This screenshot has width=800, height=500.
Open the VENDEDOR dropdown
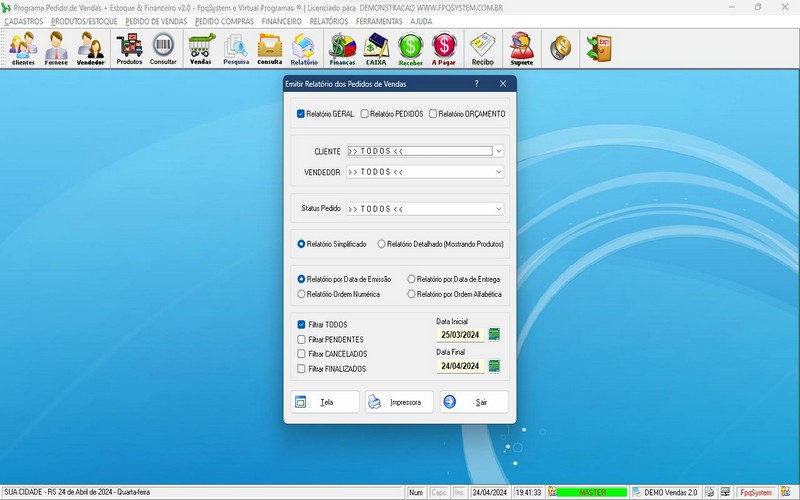(498, 172)
